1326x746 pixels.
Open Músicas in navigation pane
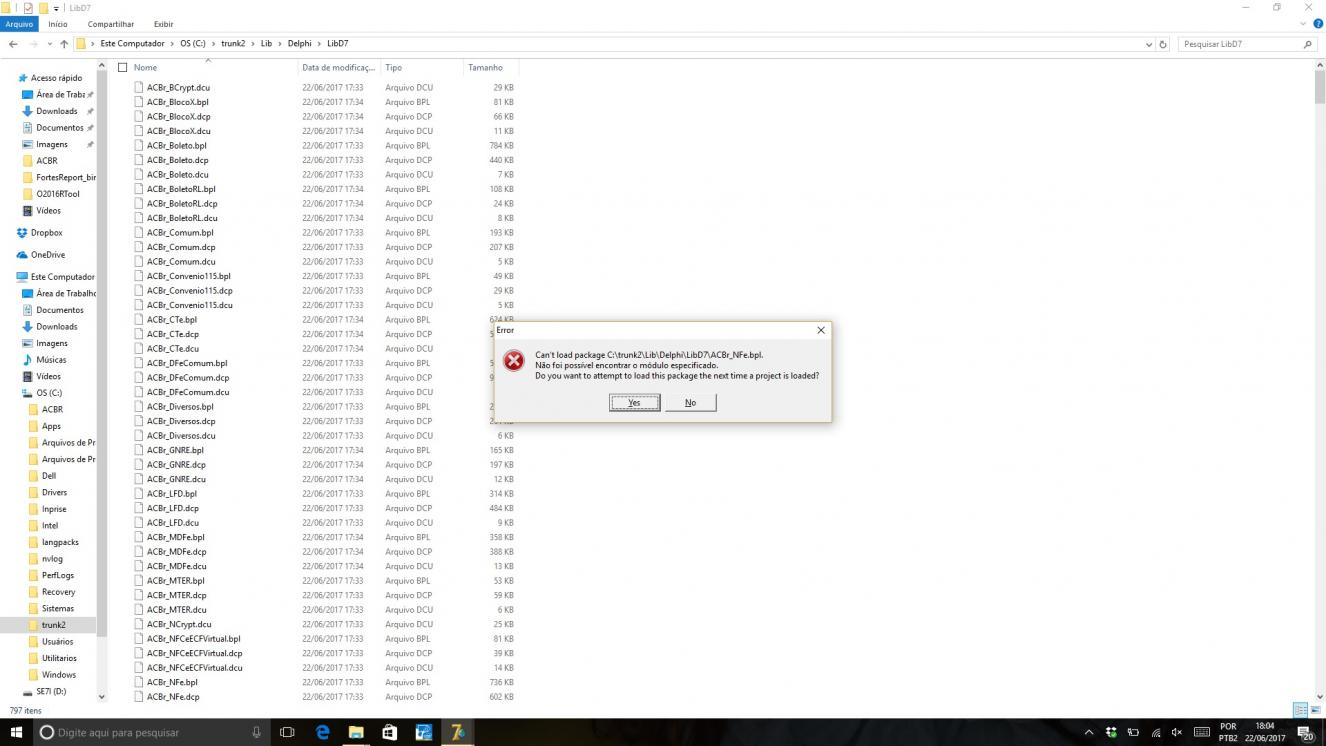[x=51, y=360]
